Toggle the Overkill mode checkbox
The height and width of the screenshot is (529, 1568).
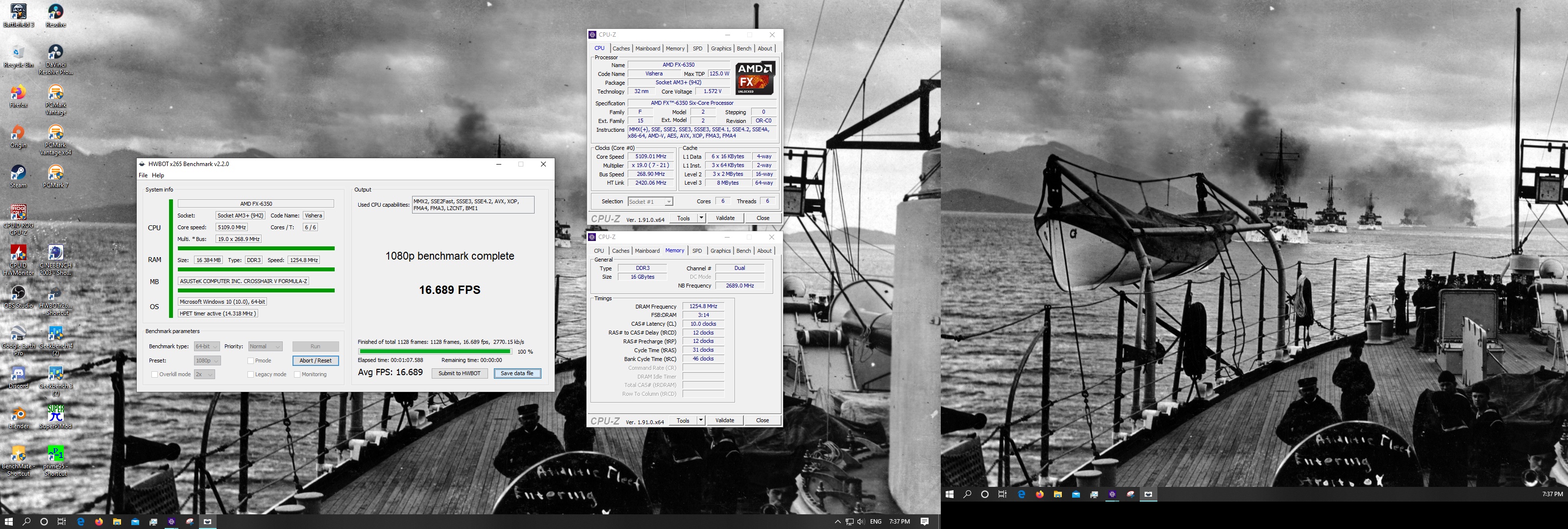pyautogui.click(x=155, y=374)
